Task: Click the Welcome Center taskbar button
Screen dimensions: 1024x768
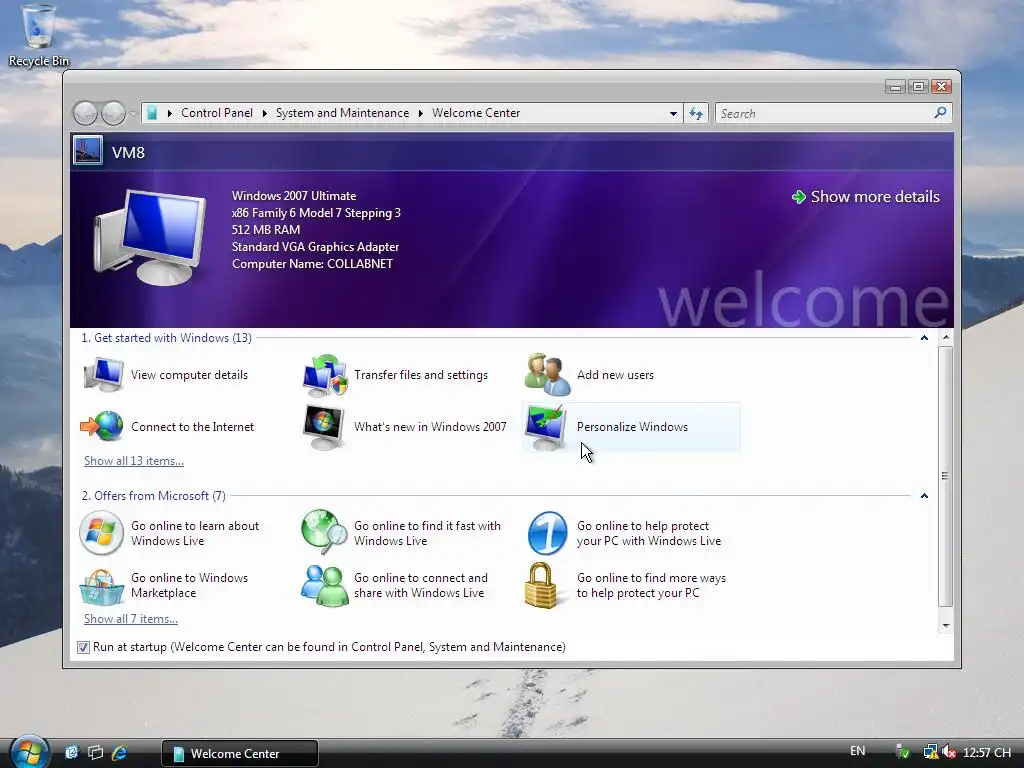Action: point(240,753)
